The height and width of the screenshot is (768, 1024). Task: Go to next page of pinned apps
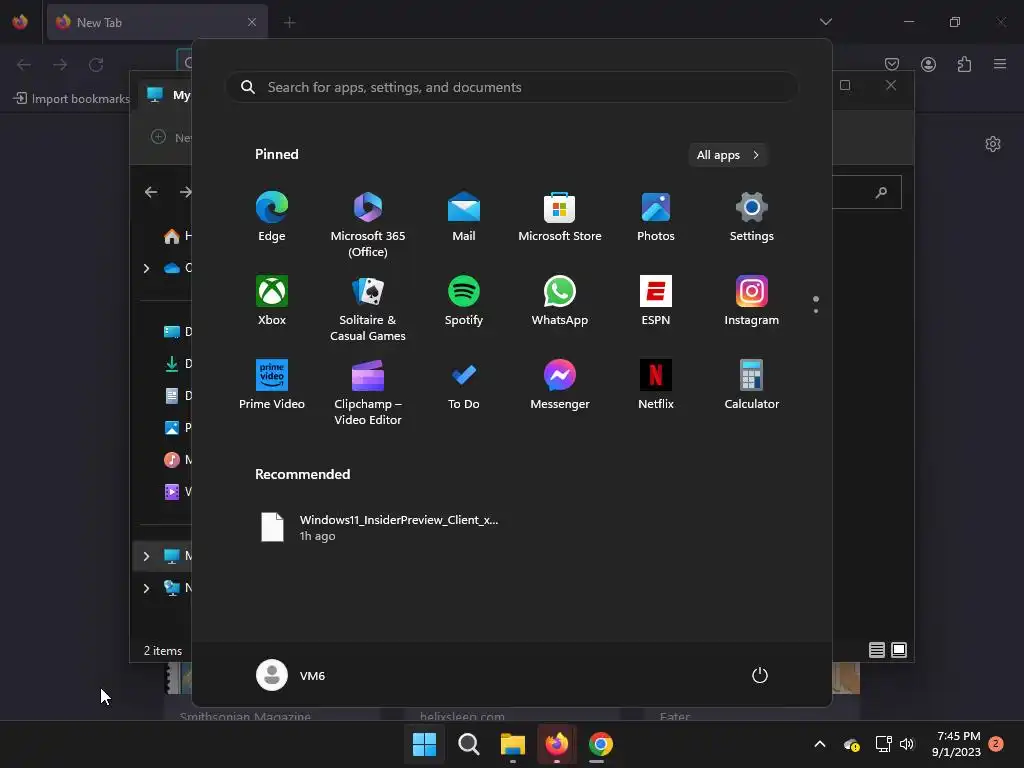[x=816, y=311]
